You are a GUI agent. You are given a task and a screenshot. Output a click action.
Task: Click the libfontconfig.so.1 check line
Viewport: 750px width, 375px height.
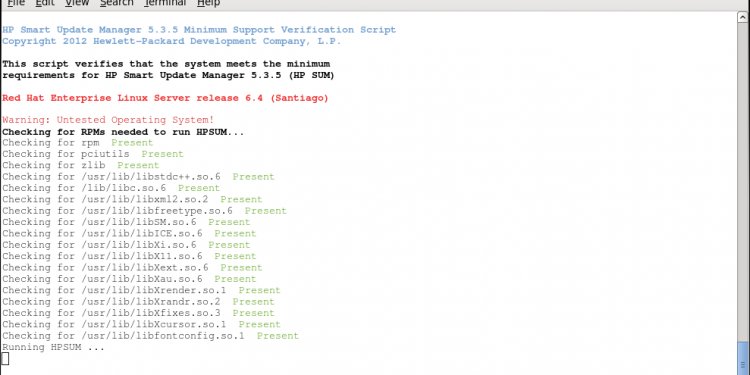(150, 336)
